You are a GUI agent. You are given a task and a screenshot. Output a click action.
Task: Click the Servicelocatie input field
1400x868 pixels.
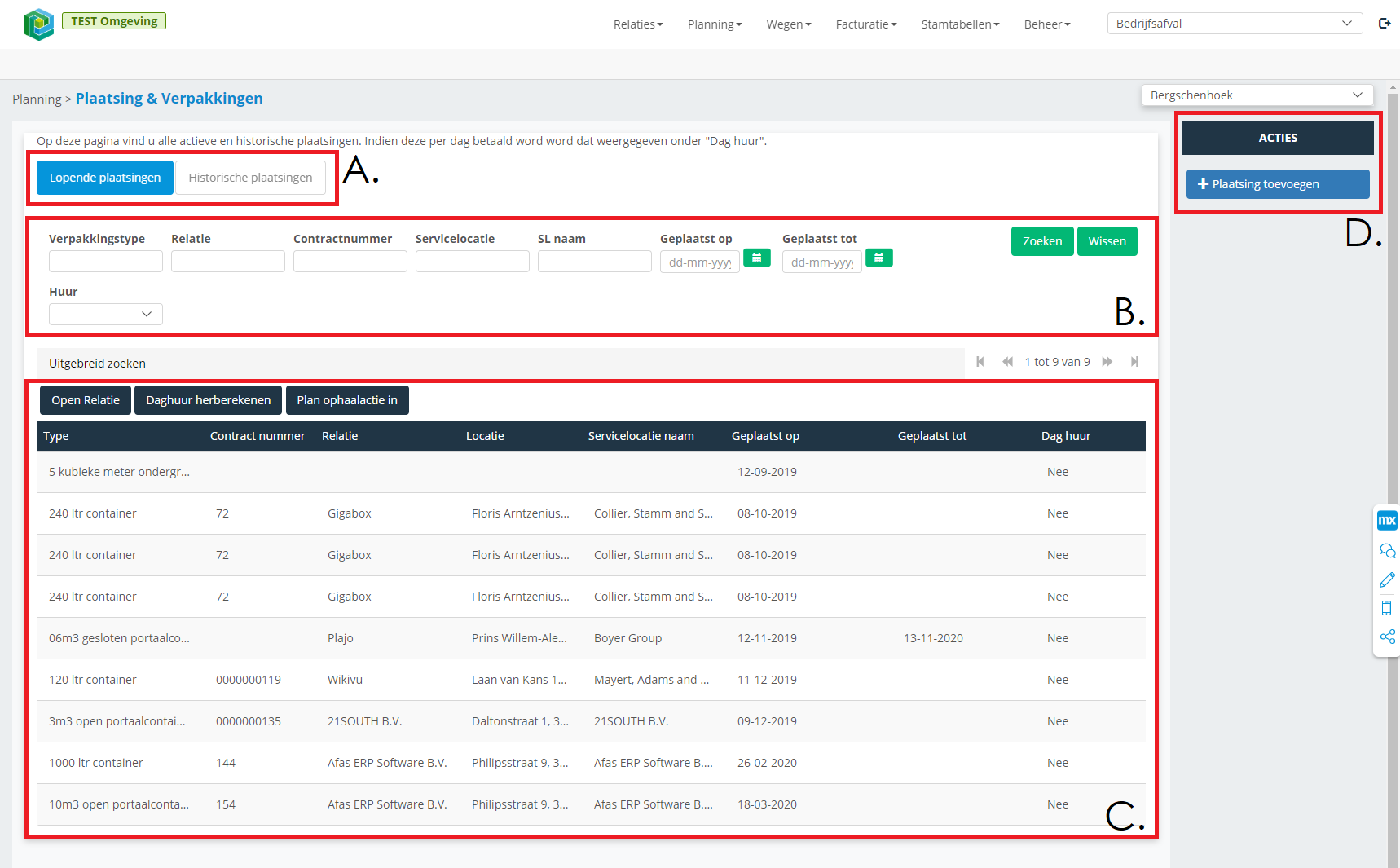[x=473, y=261]
